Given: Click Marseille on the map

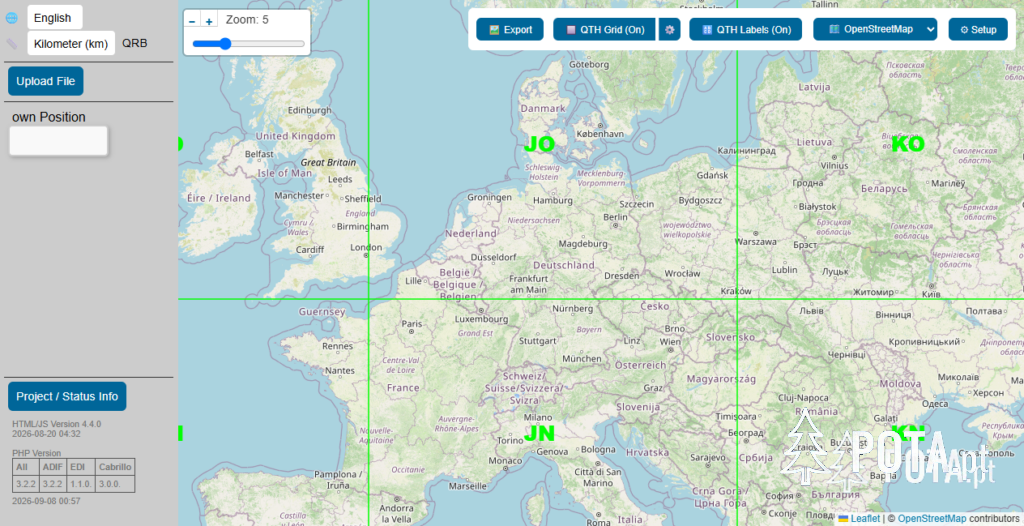Looking at the screenshot, I should click(468, 486).
